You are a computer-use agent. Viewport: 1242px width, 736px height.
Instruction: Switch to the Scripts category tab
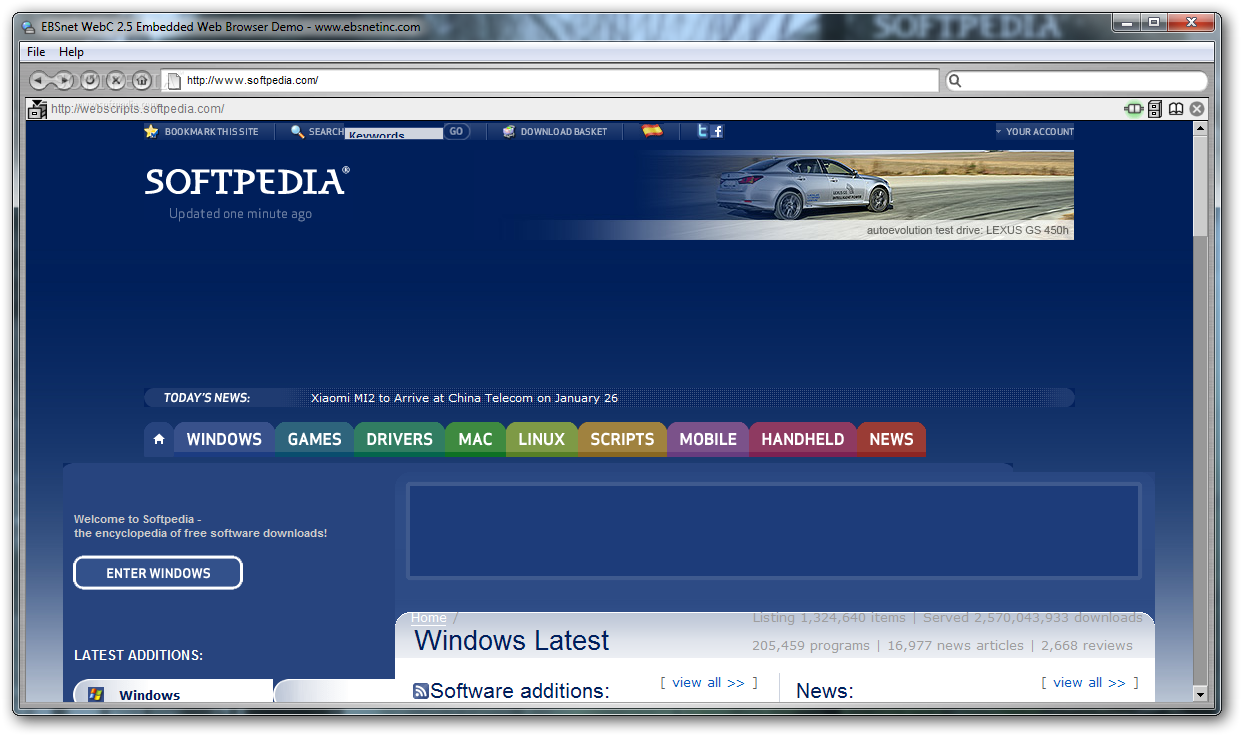point(622,439)
